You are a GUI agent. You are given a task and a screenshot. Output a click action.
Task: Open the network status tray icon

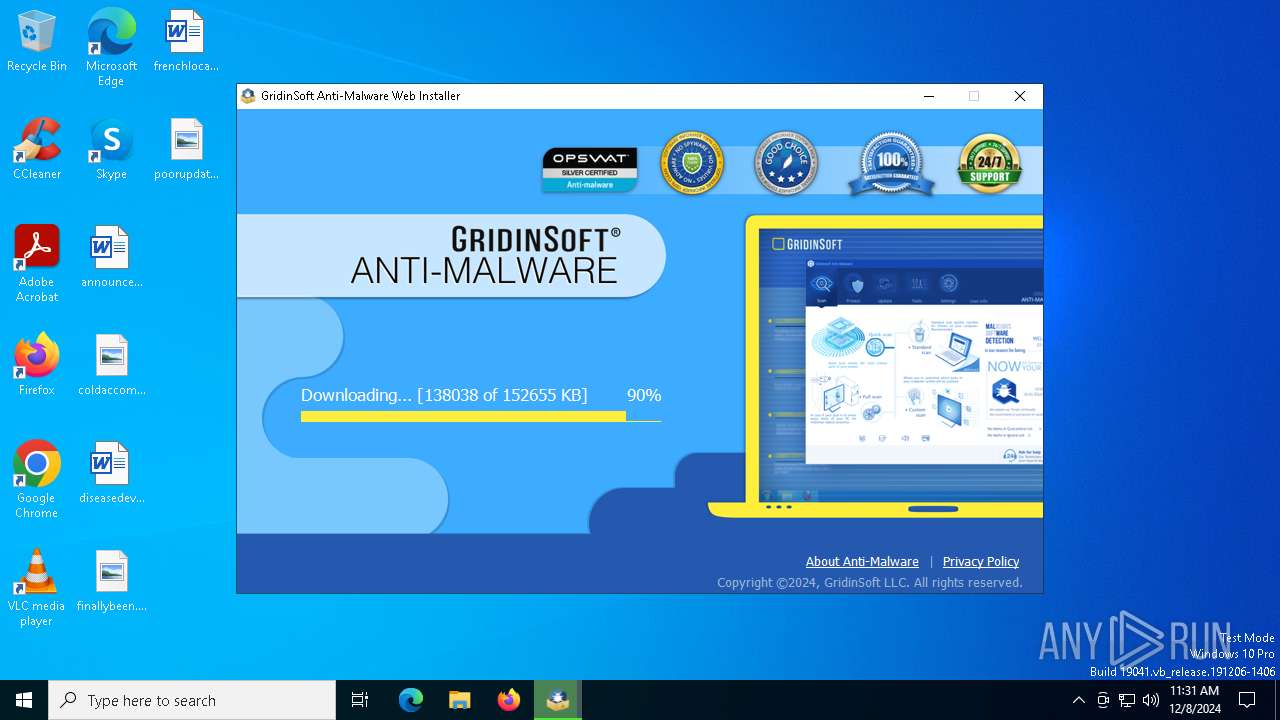point(1127,700)
